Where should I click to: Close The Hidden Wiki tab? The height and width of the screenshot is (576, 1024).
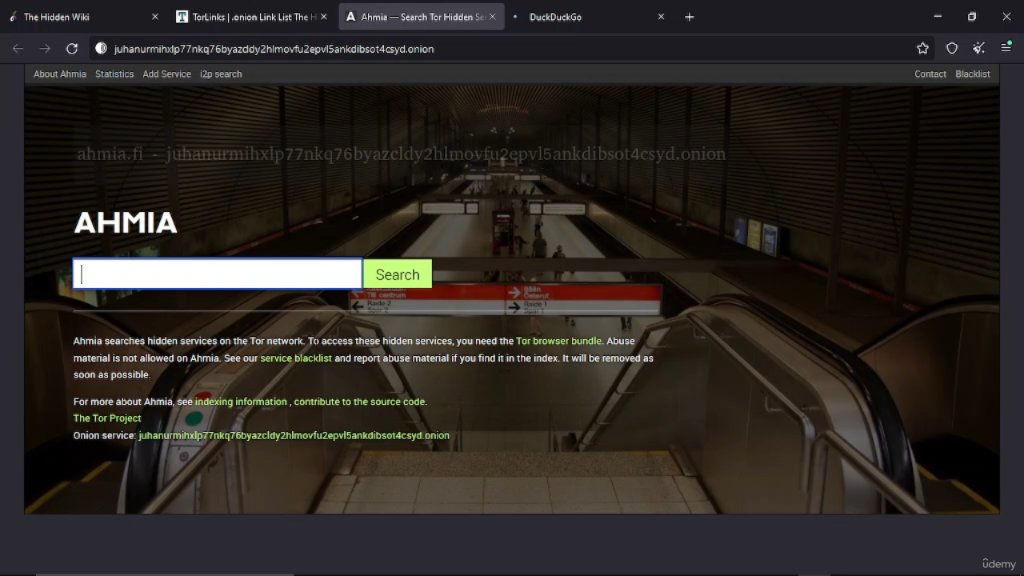click(x=155, y=17)
